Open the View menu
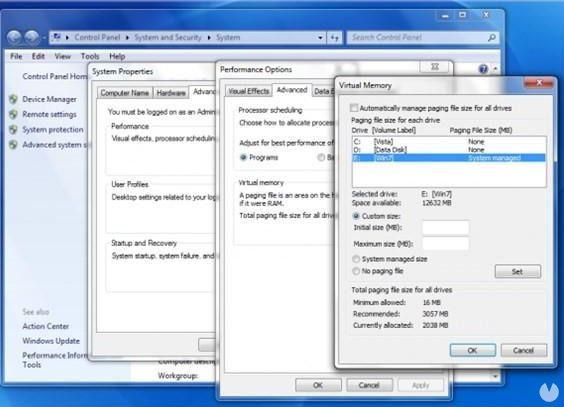 (63, 56)
